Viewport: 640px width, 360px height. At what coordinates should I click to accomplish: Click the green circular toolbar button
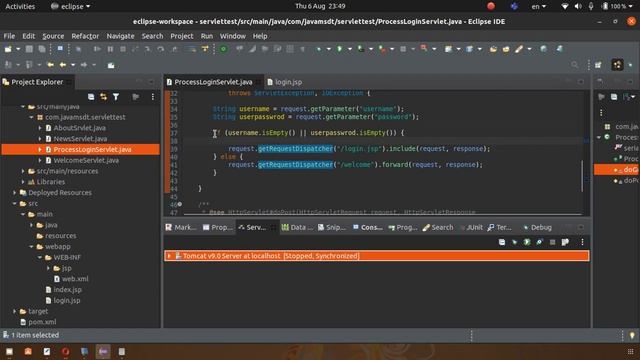(223, 49)
